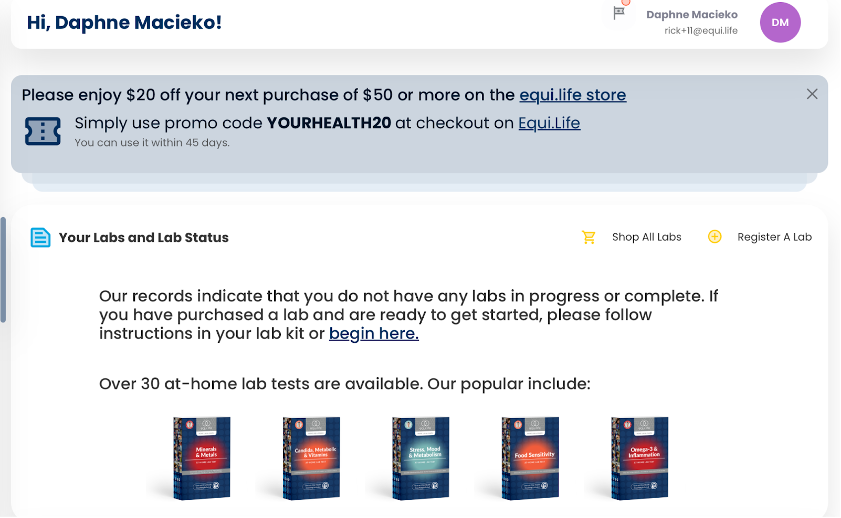Image resolution: width=841 pixels, height=518 pixels.
Task: Click the Shop All Labs cart icon
Action: (589, 237)
